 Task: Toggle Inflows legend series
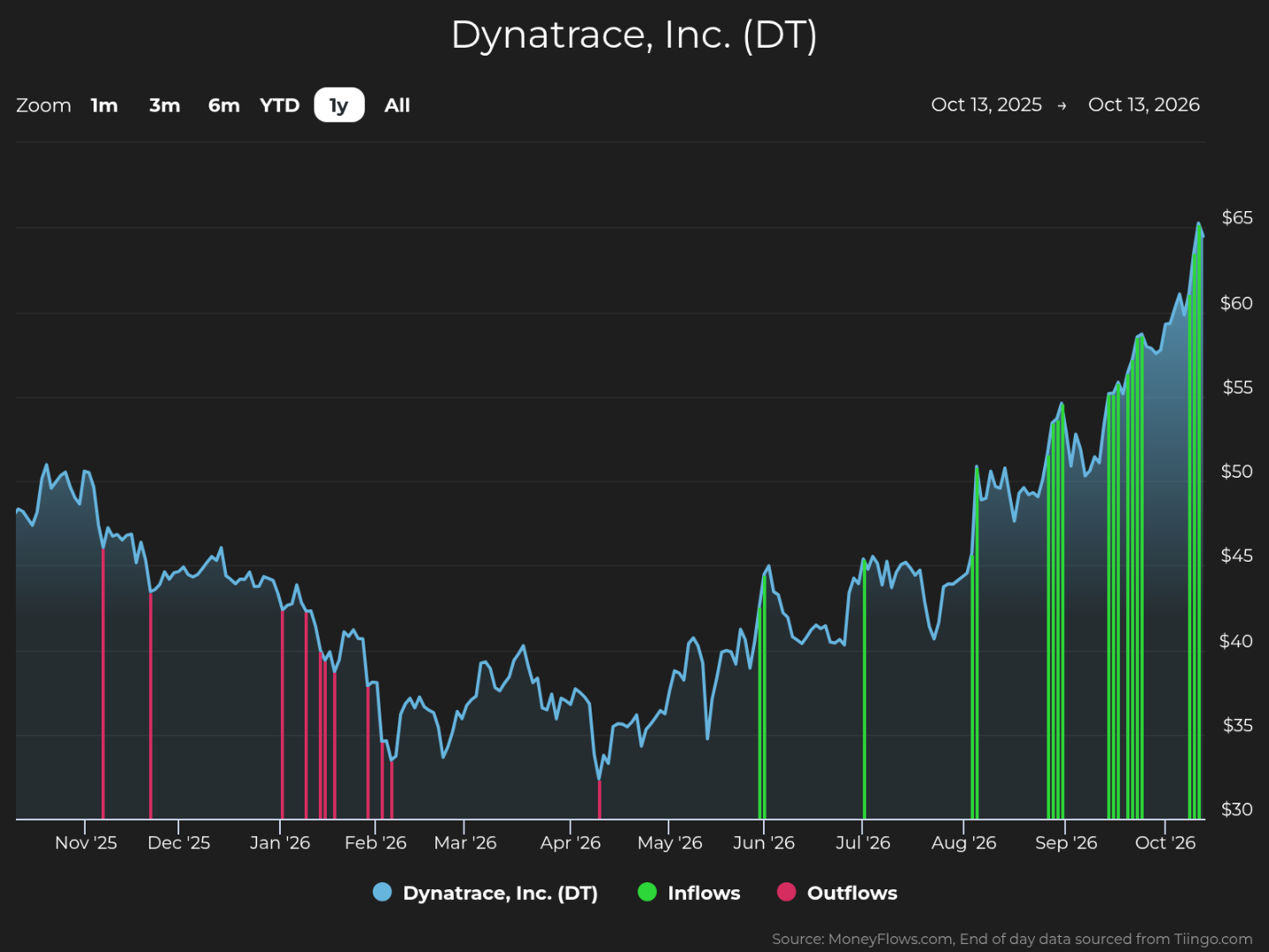[x=690, y=893]
